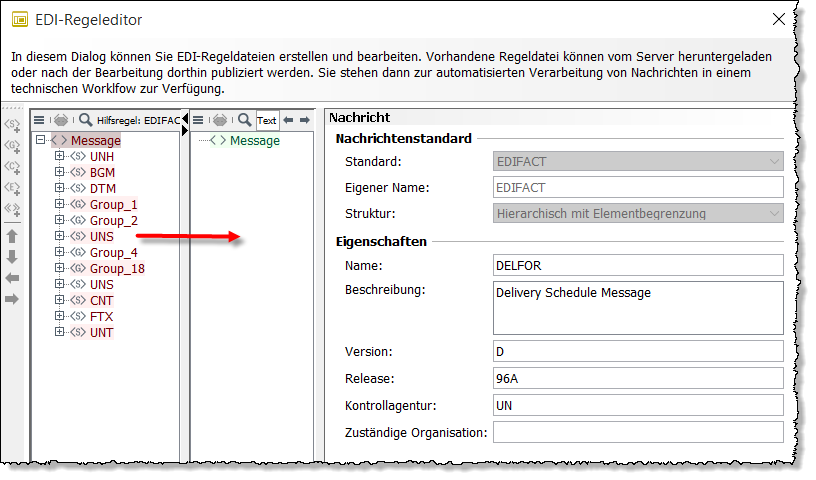Click the sidebar right arrow icon
Screen dimensions: 816x480
12,299
